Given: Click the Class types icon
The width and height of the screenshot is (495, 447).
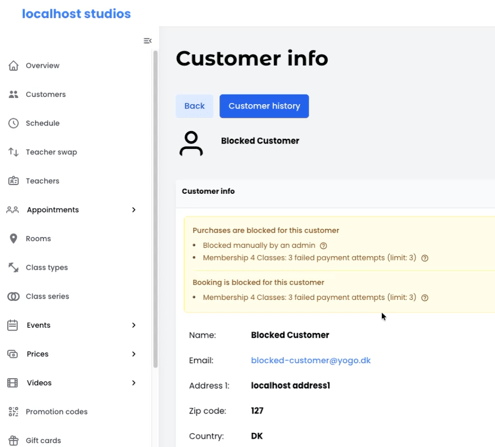Looking at the screenshot, I should tap(13, 267).
